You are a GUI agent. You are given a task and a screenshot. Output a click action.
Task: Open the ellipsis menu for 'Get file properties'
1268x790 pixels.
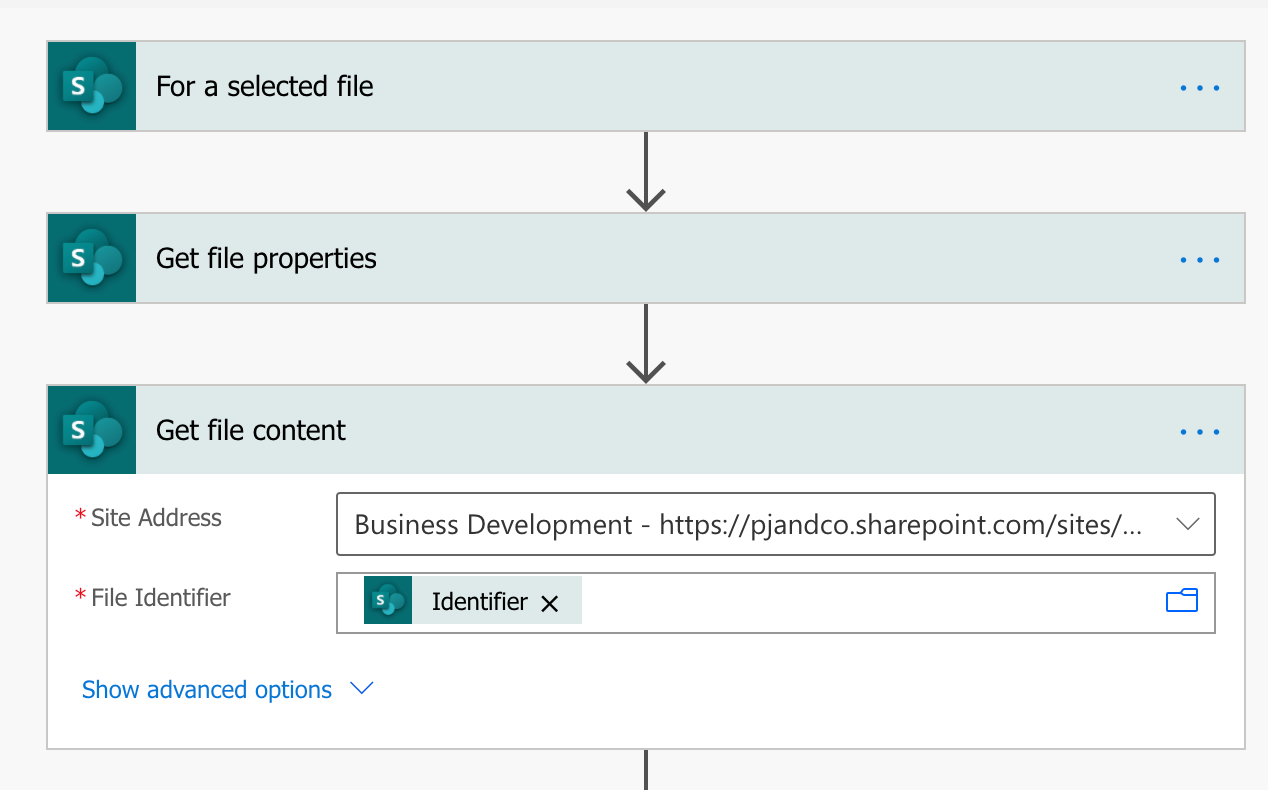[1200, 259]
